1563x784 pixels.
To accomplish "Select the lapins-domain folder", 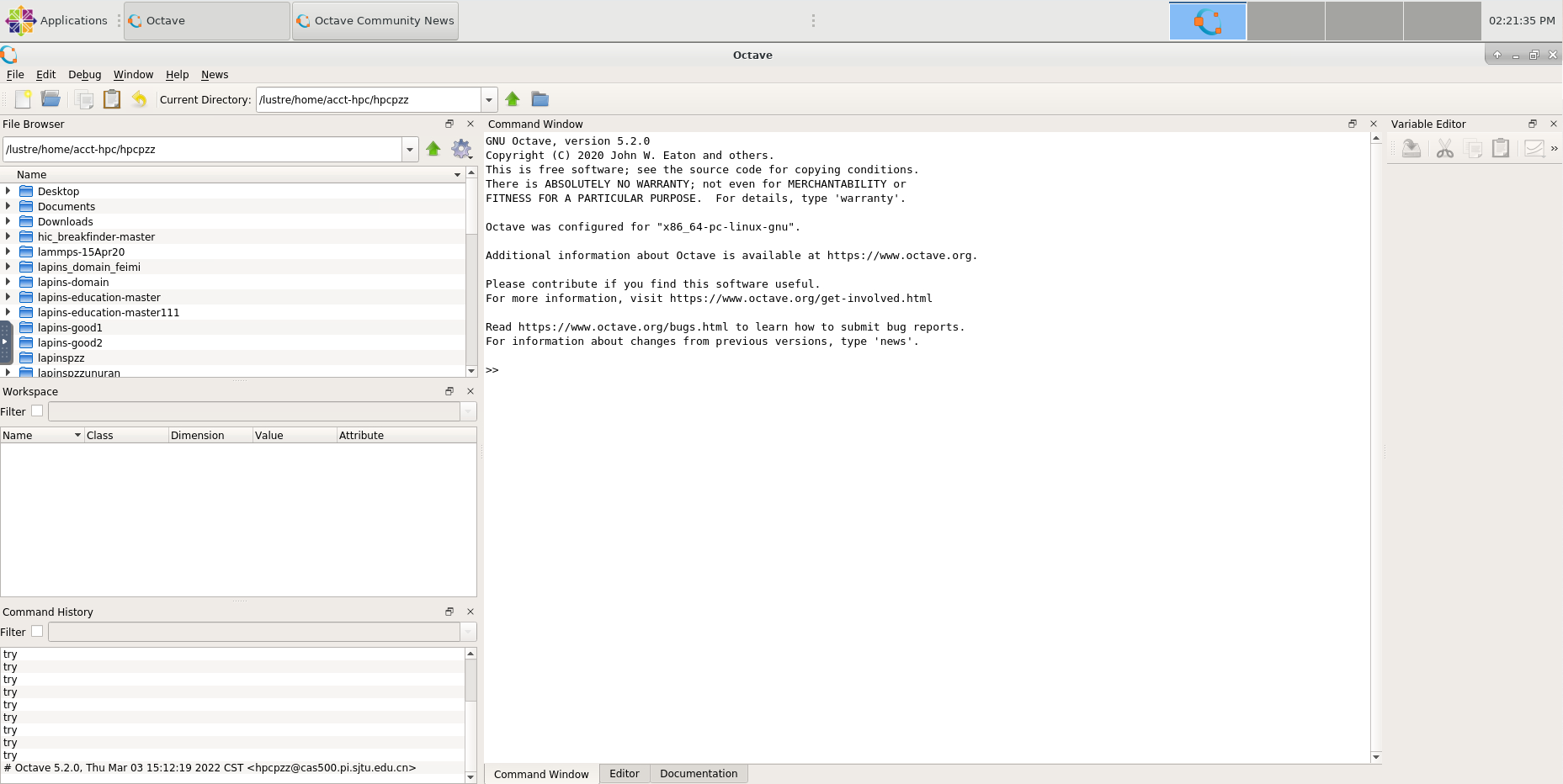I will click(x=73, y=282).
